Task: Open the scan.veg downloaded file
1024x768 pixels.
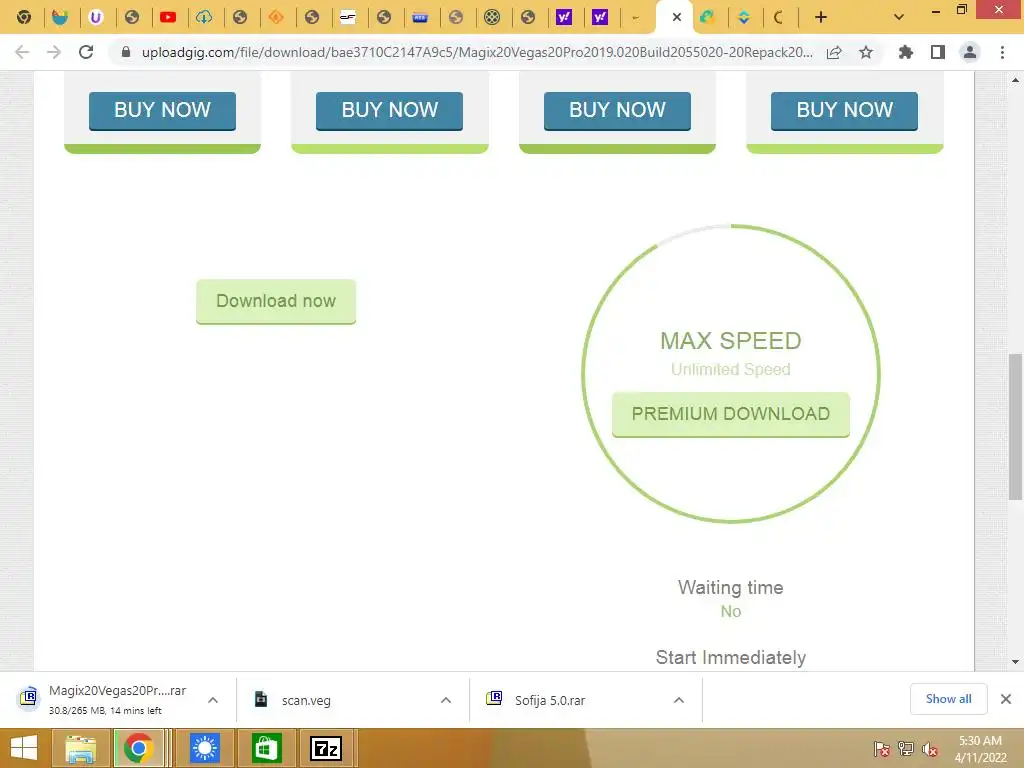Action: 306,700
